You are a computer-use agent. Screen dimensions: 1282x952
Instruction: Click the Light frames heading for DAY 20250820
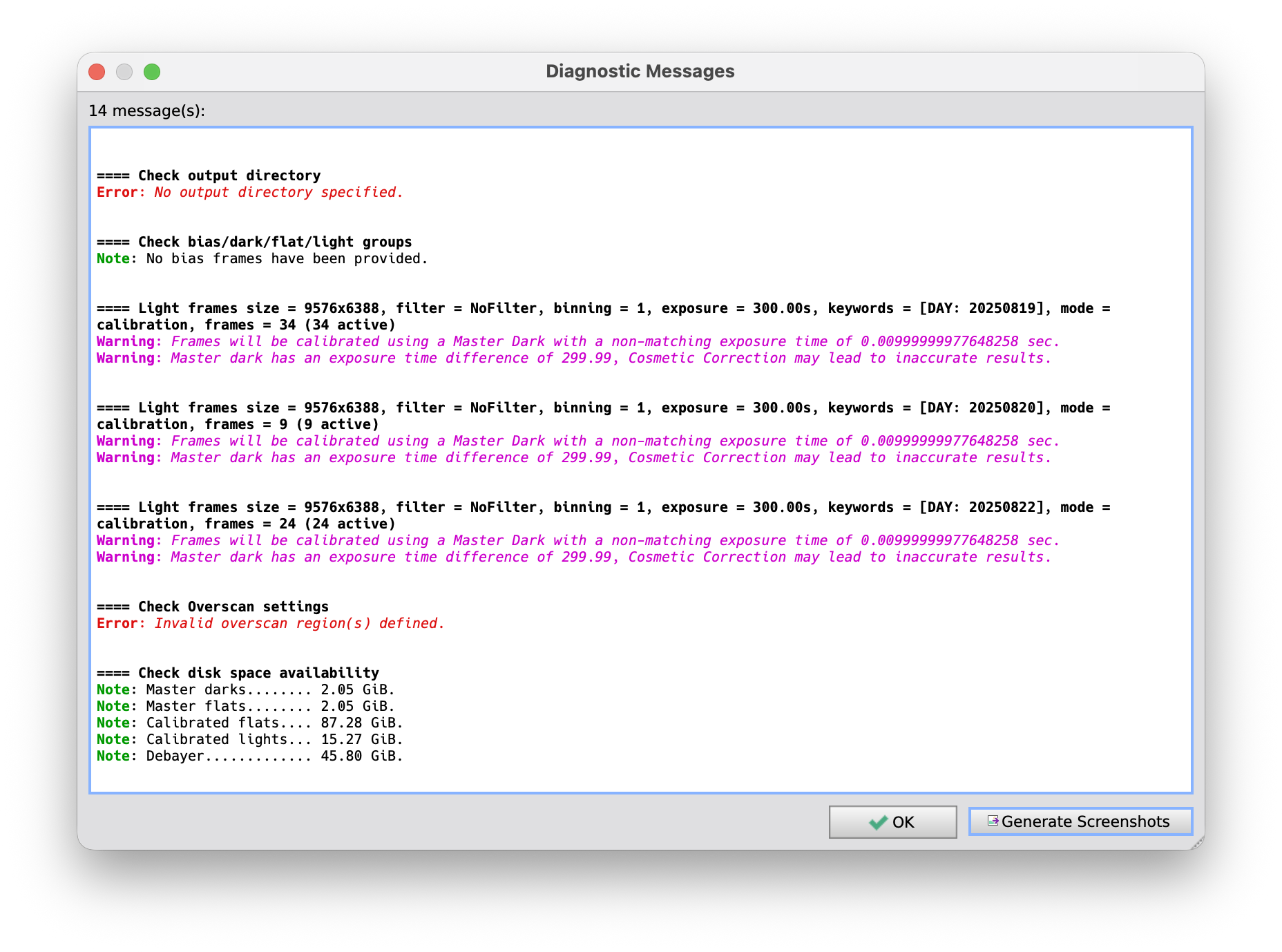click(602, 408)
